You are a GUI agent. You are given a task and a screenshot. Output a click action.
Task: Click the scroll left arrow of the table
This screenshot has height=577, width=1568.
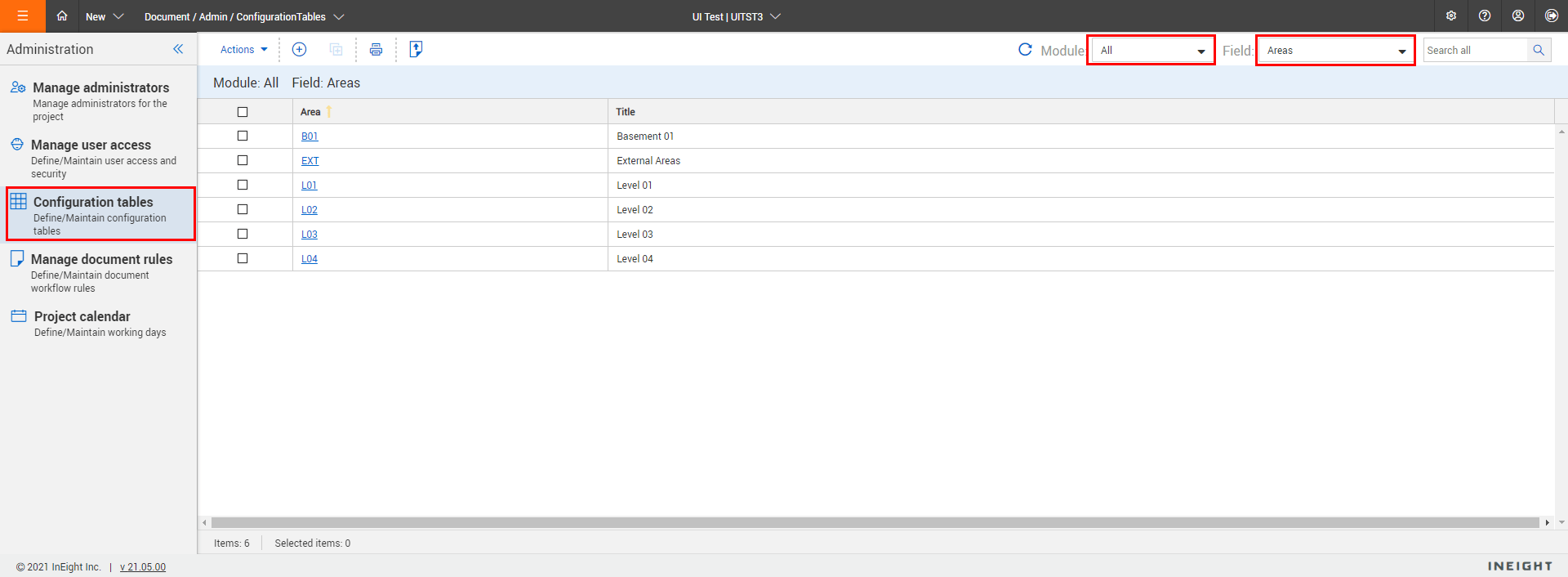click(204, 522)
